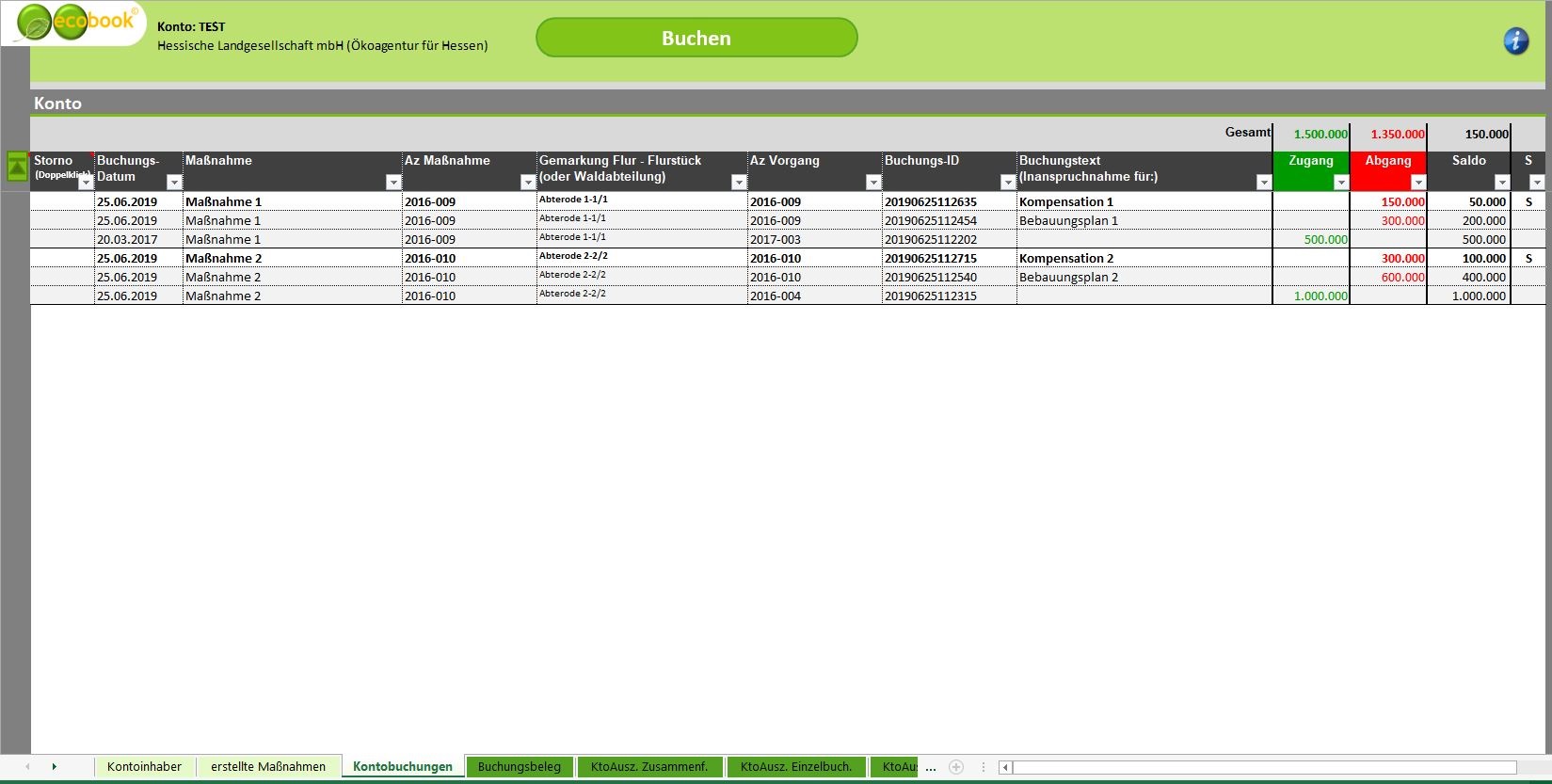Open the Zugang column filter dropdown
This screenshot has width=1552, height=784.
point(1340,183)
